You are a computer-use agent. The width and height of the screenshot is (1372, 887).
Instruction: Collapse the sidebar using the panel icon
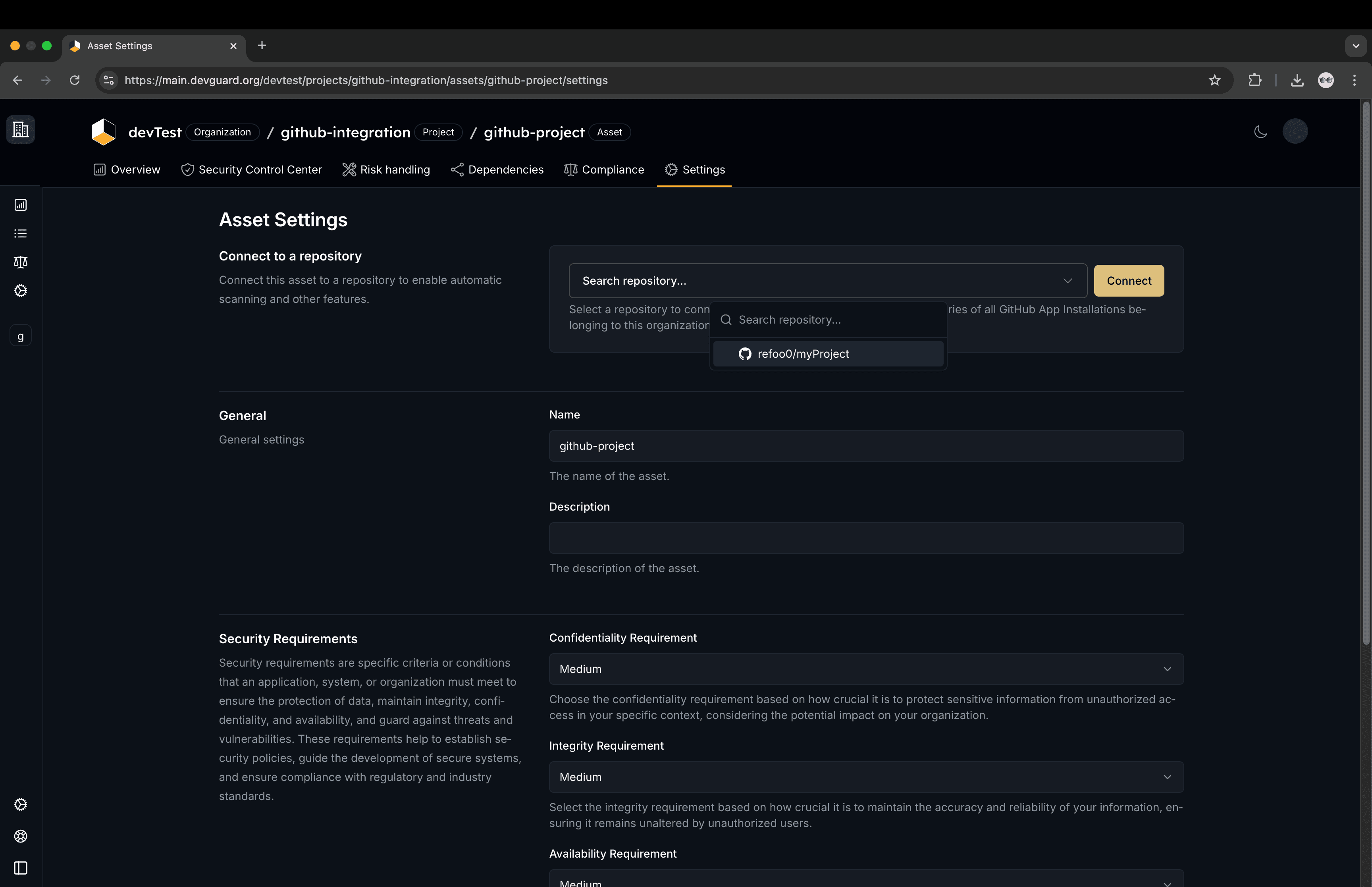click(x=20, y=868)
